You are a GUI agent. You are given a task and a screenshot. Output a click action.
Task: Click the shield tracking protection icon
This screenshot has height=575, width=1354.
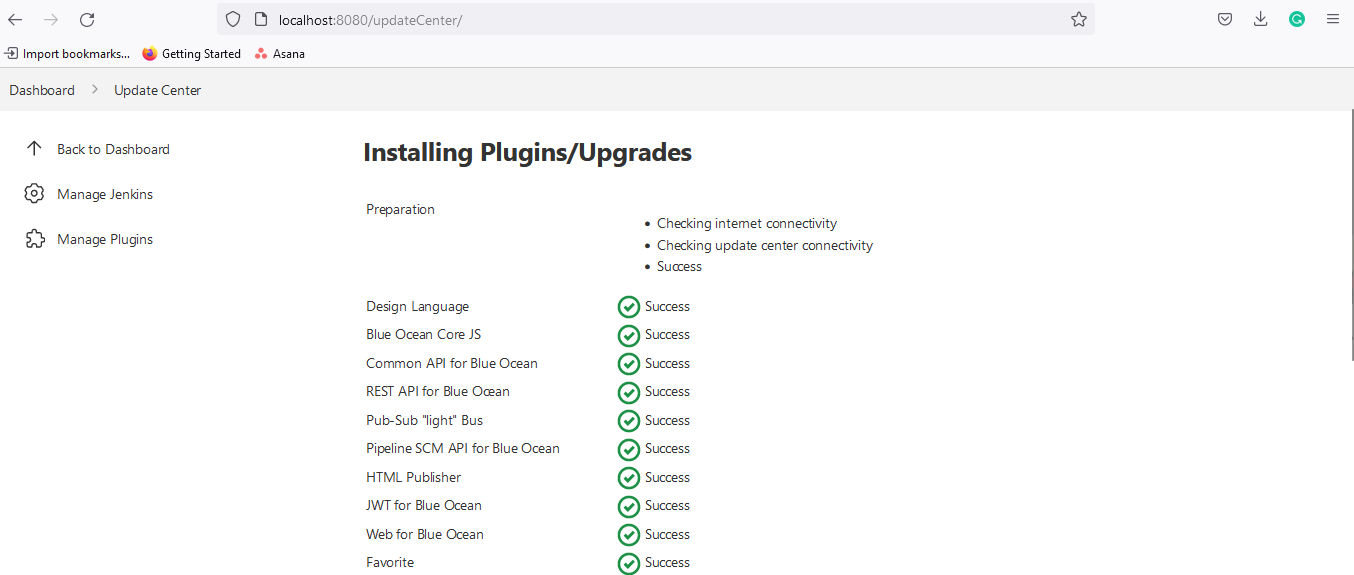[x=233, y=19]
